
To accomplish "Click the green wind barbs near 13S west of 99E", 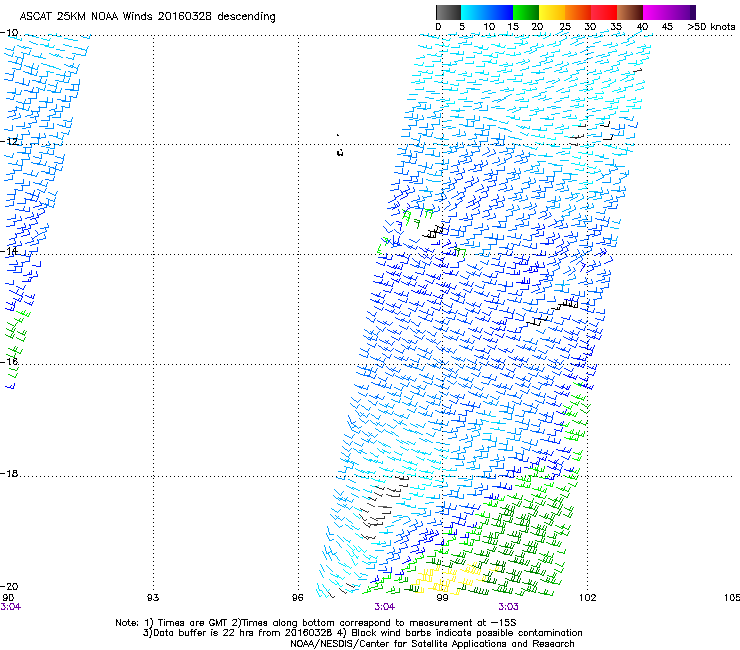I will pyautogui.click(x=417, y=217).
